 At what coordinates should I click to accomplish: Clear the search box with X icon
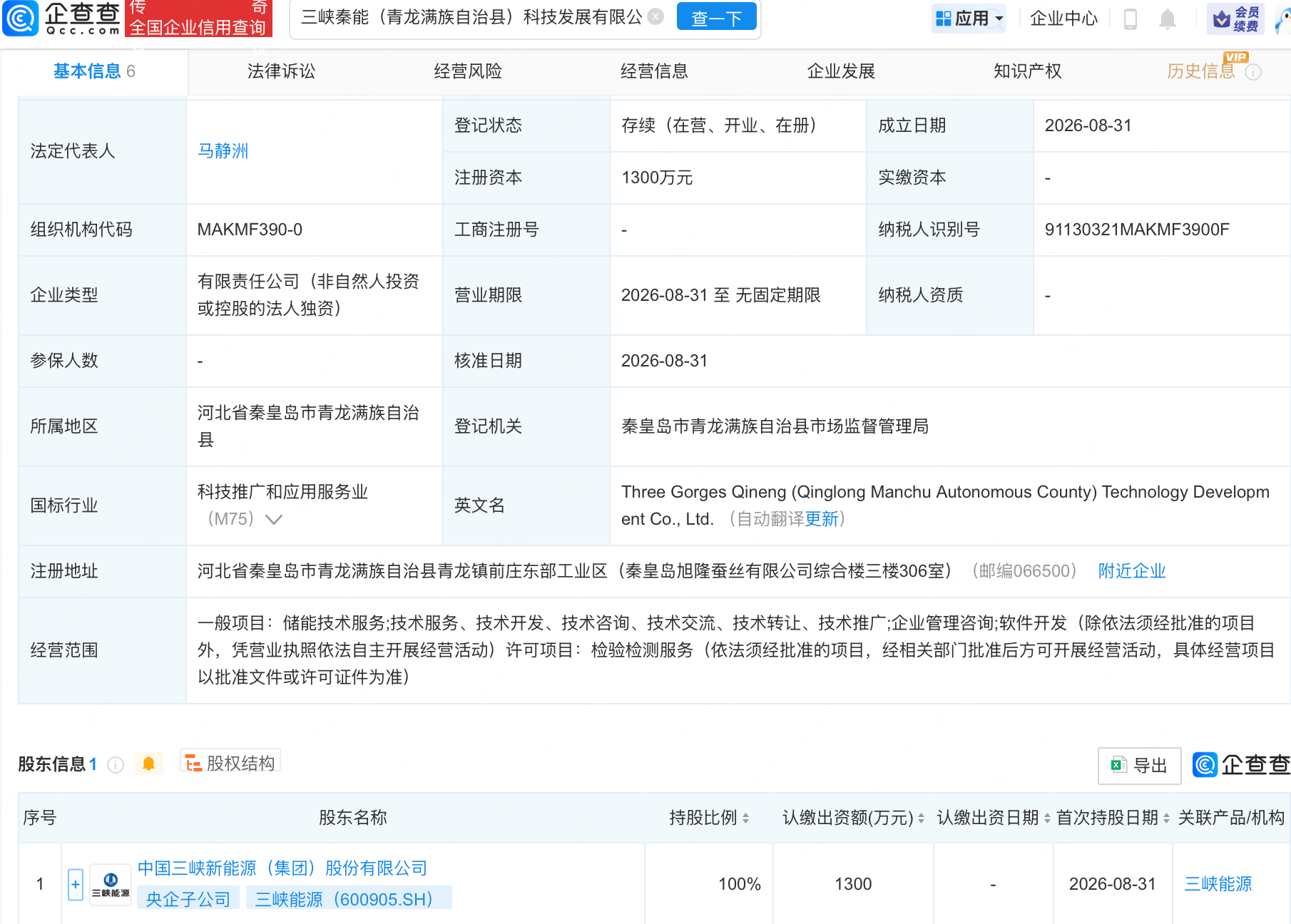pyautogui.click(x=656, y=16)
